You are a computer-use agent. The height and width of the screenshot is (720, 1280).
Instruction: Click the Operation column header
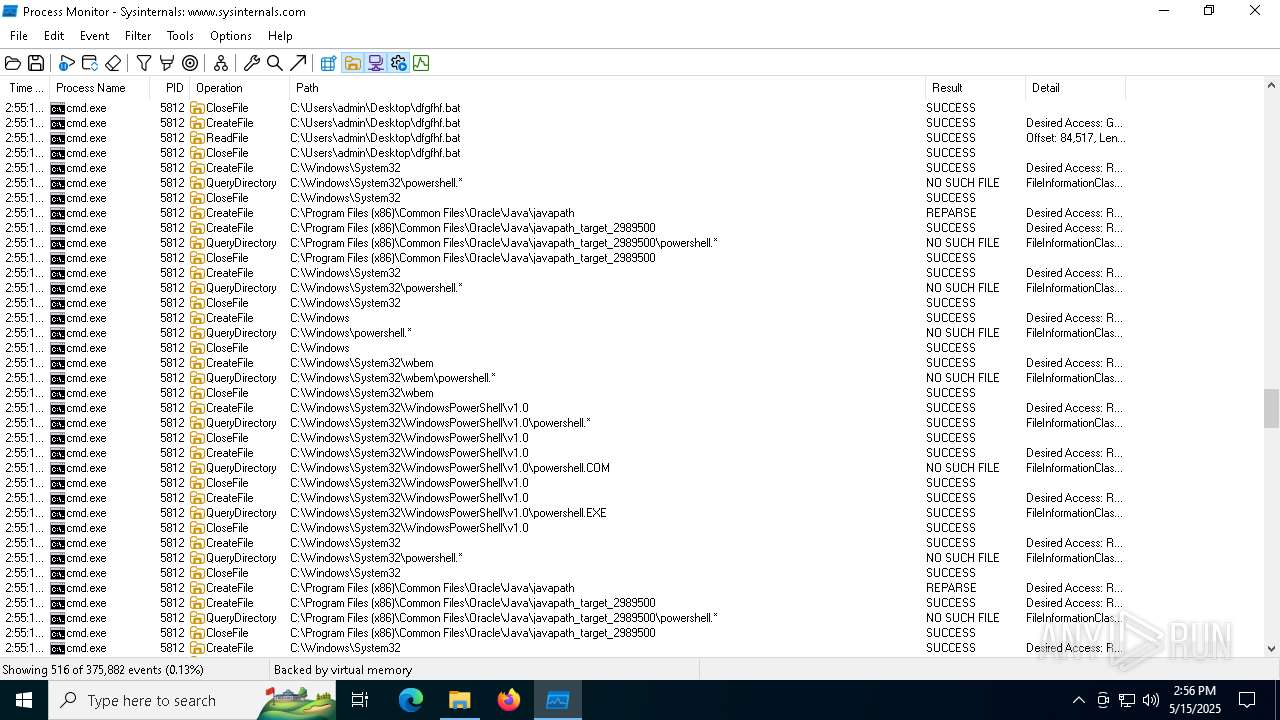pos(239,88)
